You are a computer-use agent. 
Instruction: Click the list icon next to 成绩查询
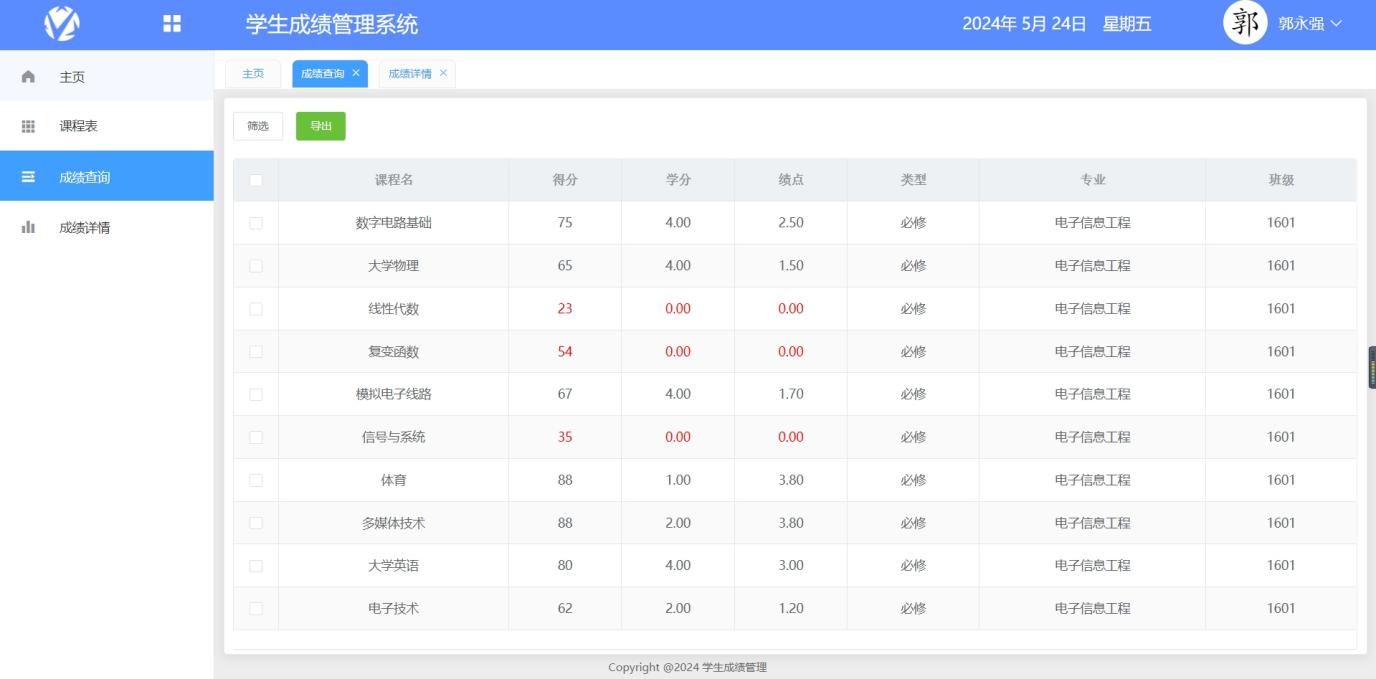click(x=27, y=177)
